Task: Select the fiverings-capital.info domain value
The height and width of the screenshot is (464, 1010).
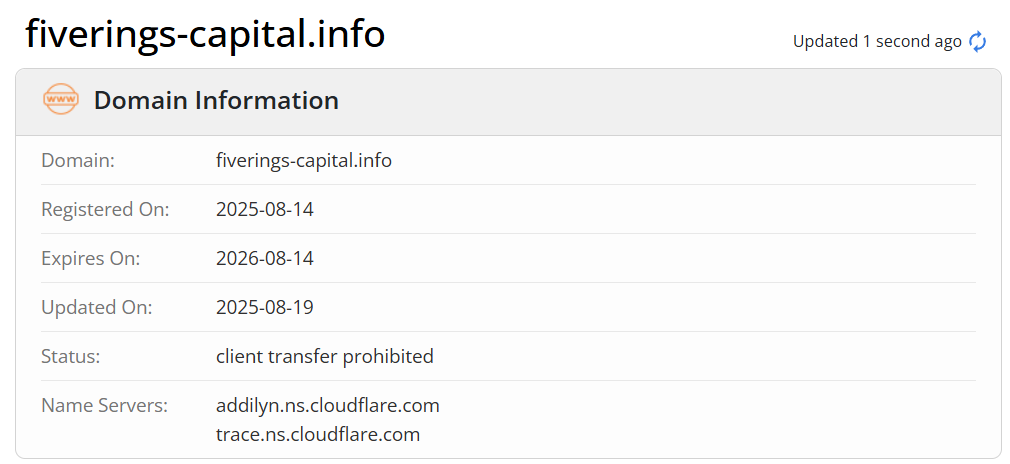Action: pos(304,160)
